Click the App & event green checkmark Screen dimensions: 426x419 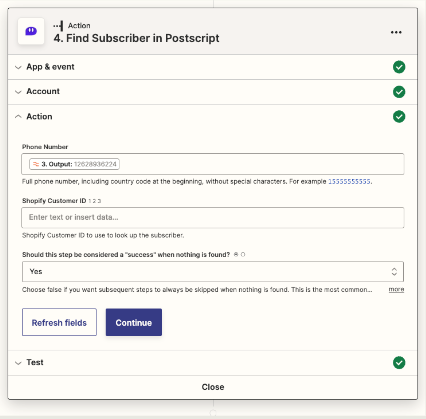pos(399,67)
